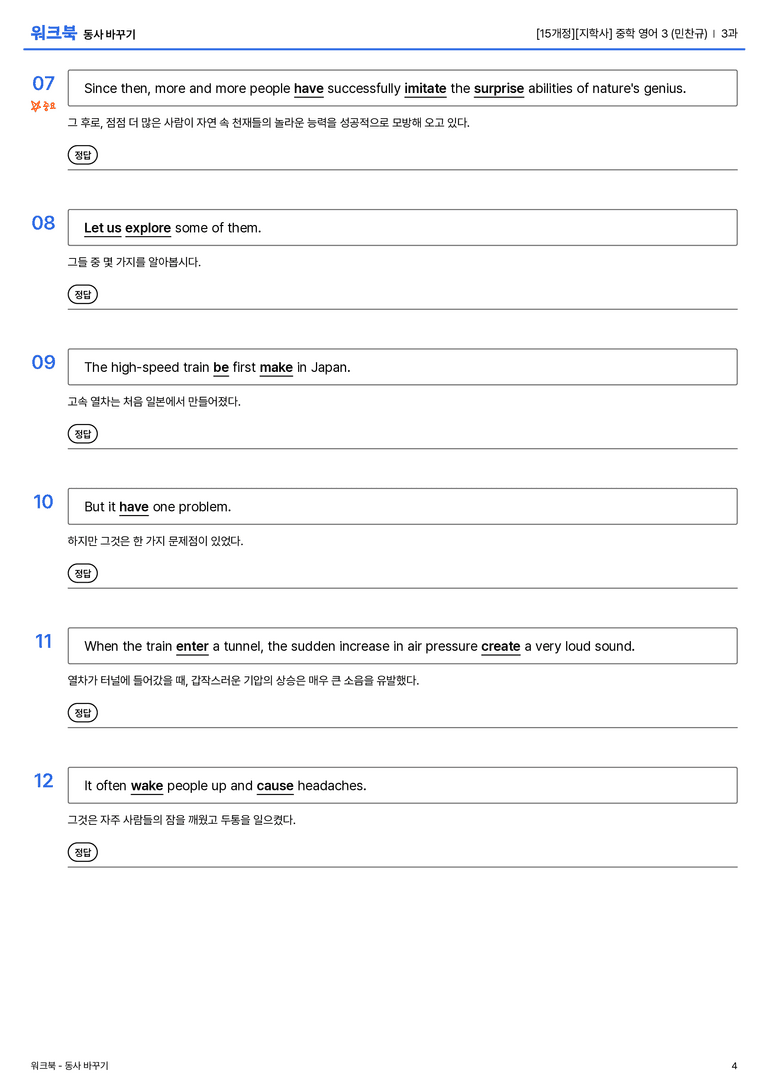Select underlined word 'imitate' in sentence 07
Screen dimensions: 768x1087
pyautogui.click(x=425, y=89)
